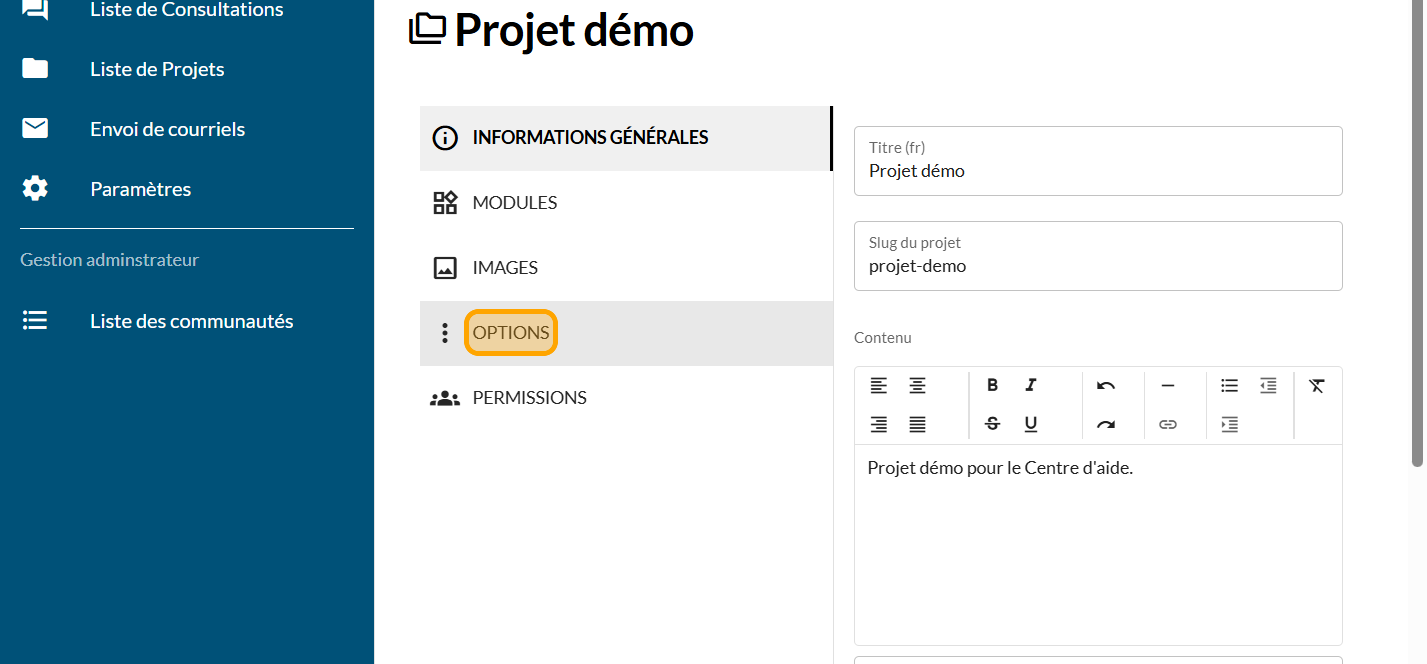Open Envoi de courriels in sidebar
Screen dimensions: 1427x664
(x=167, y=129)
